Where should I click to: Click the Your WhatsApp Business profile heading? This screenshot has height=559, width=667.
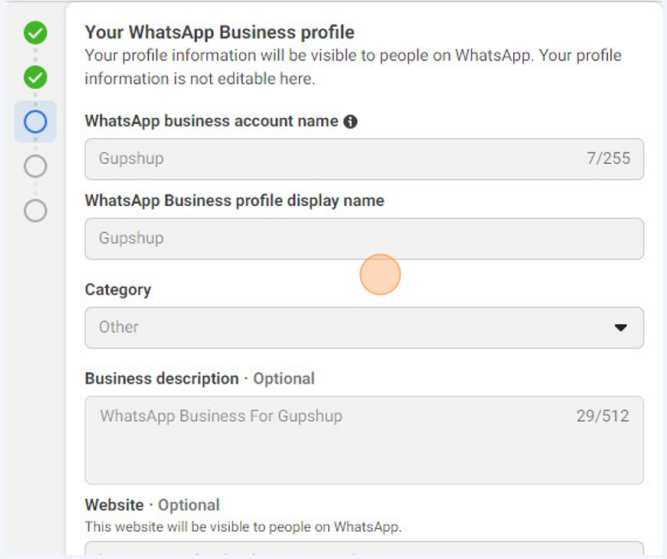click(219, 32)
